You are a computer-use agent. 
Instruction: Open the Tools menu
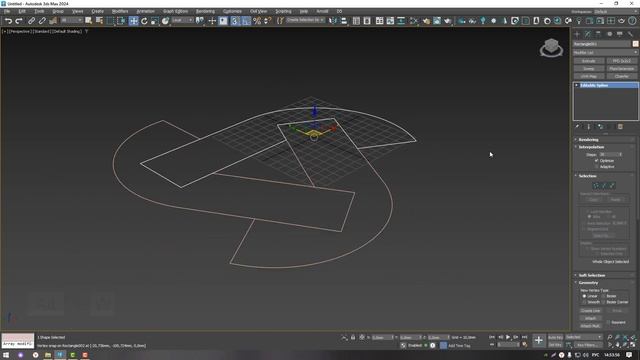pos(39,11)
